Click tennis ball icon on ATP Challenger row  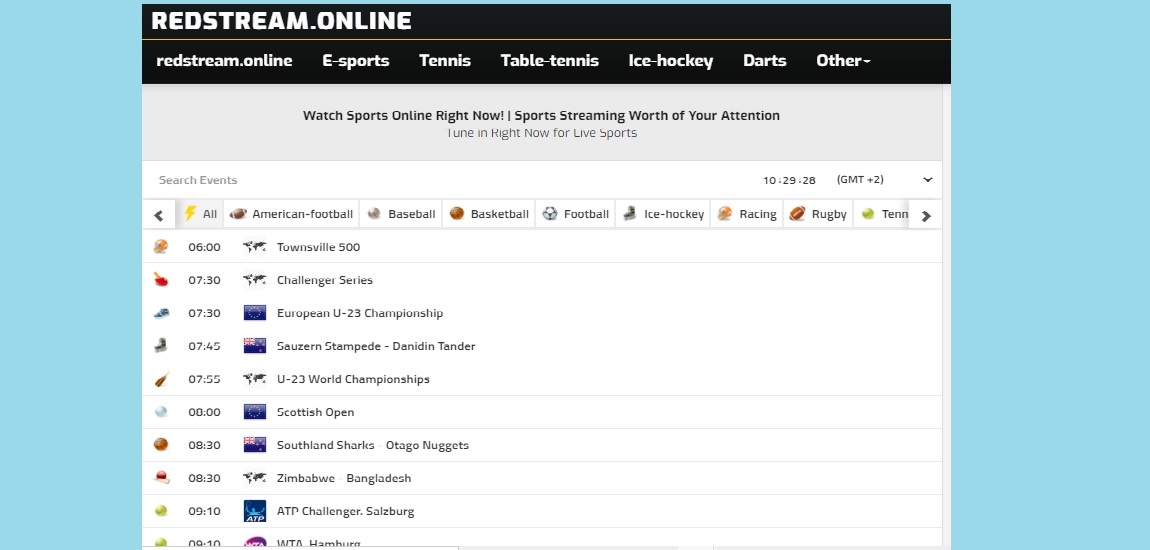tap(161, 510)
